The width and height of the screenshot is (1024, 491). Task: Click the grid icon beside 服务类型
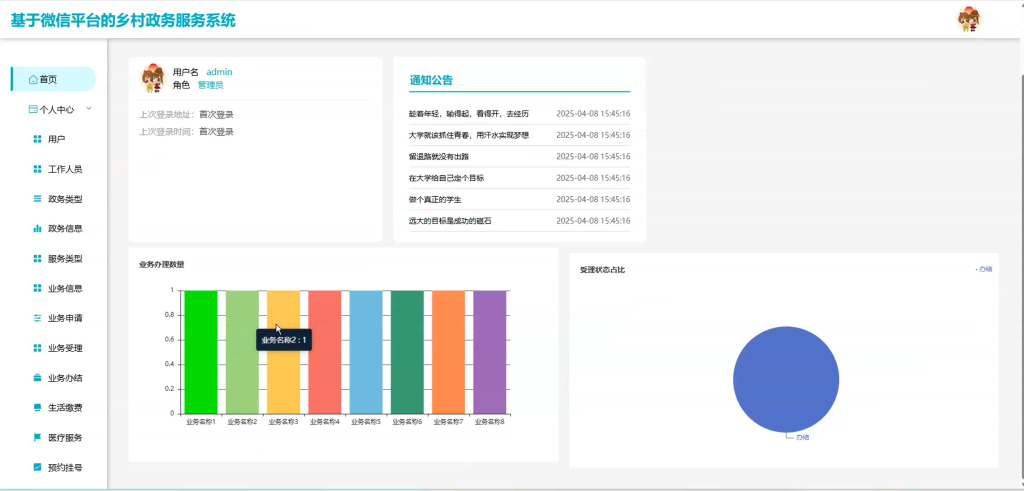37,259
